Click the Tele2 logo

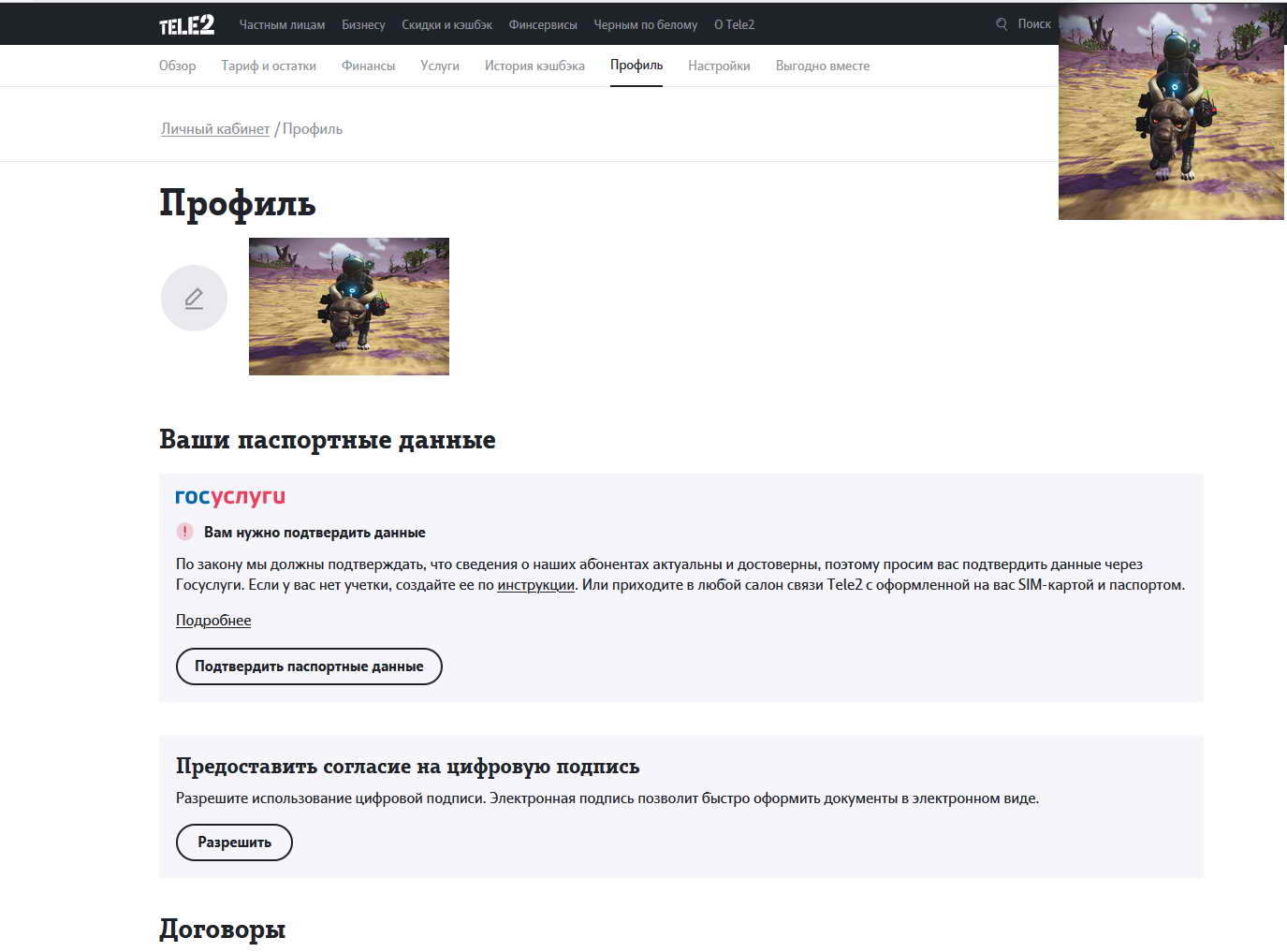coord(186,25)
